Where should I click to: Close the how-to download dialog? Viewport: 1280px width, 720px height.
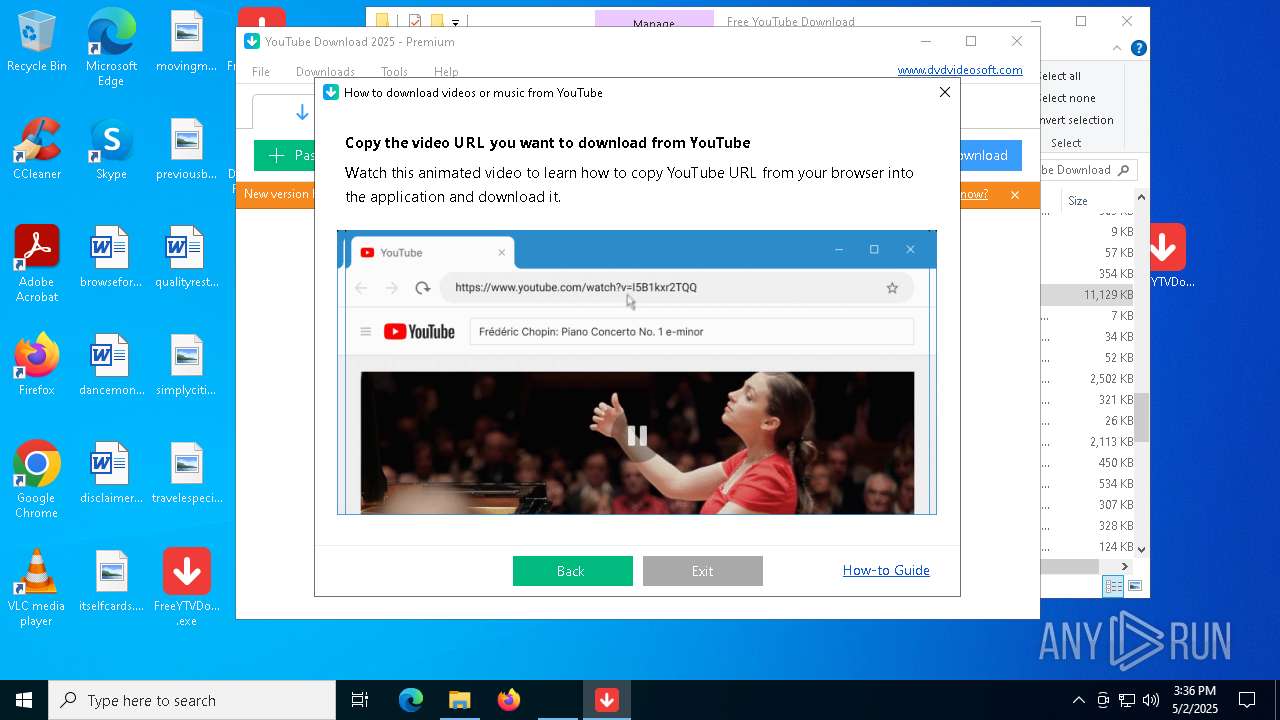coord(944,92)
